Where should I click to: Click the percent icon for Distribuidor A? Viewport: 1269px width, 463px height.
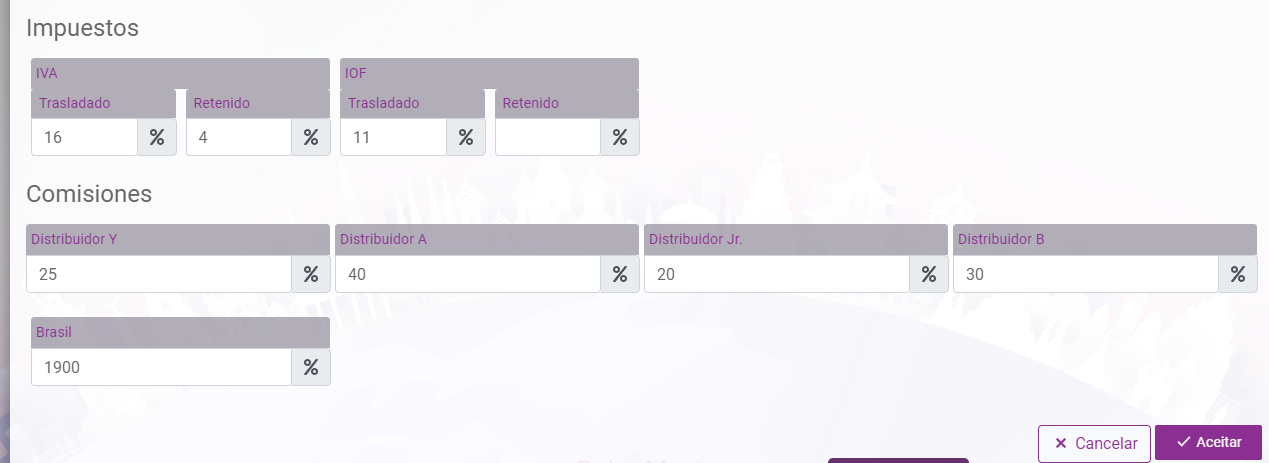click(620, 274)
